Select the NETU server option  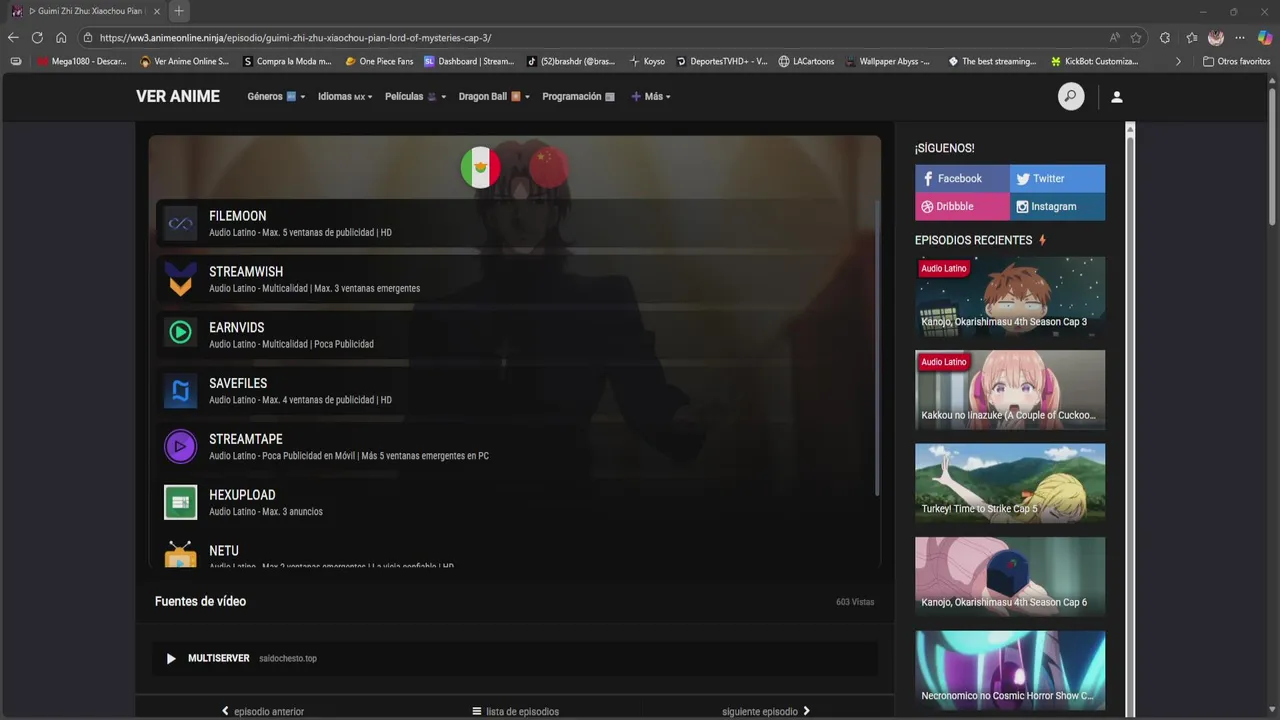click(x=514, y=552)
